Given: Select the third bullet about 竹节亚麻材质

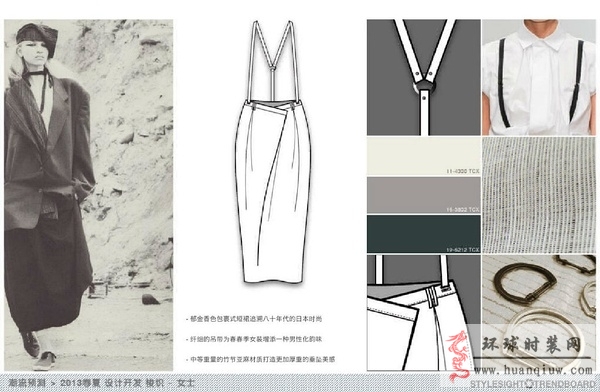Looking at the screenshot, I should coord(261,359).
